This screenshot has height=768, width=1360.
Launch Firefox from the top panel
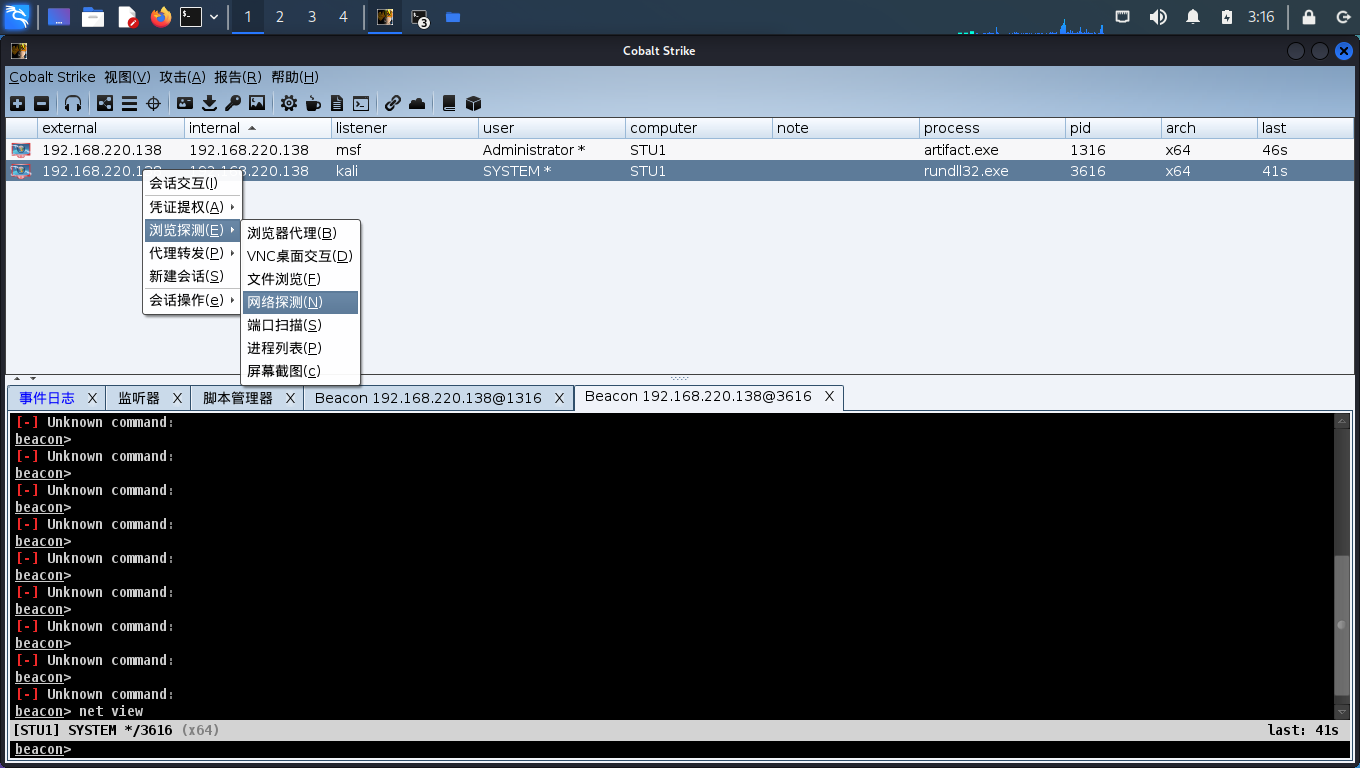coord(160,17)
